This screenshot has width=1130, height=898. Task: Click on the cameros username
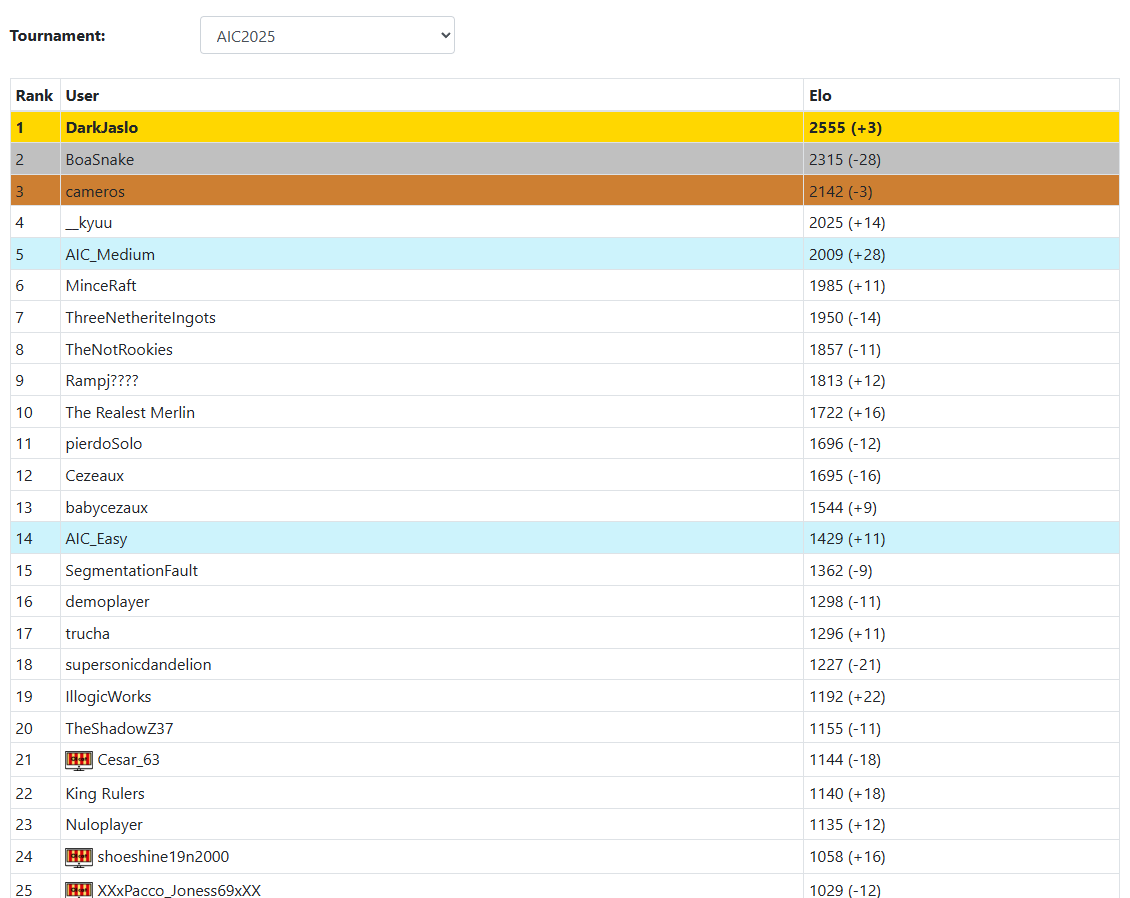pos(95,192)
